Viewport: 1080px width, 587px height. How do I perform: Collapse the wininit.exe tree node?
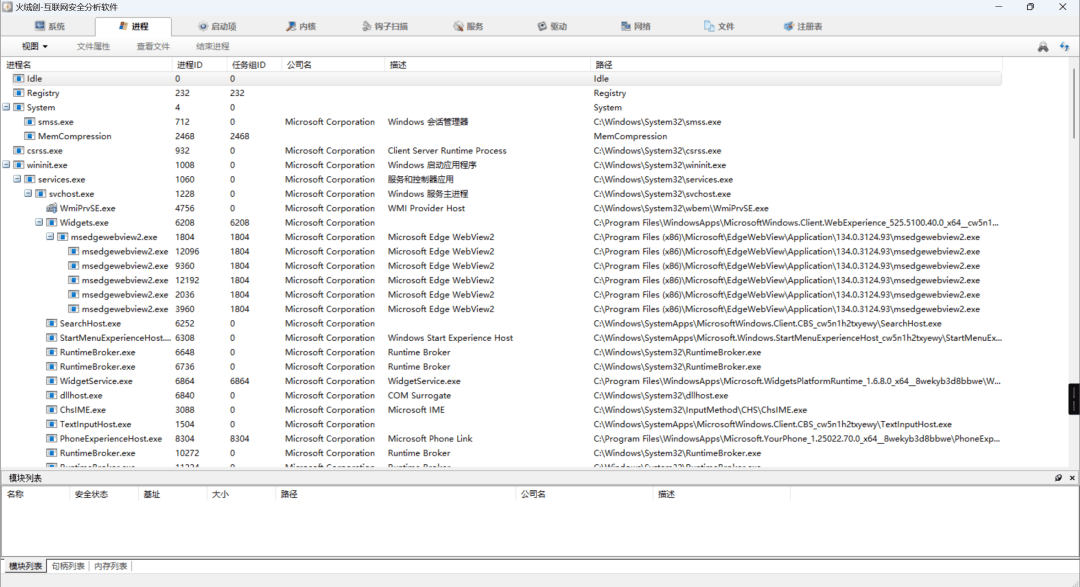6,165
